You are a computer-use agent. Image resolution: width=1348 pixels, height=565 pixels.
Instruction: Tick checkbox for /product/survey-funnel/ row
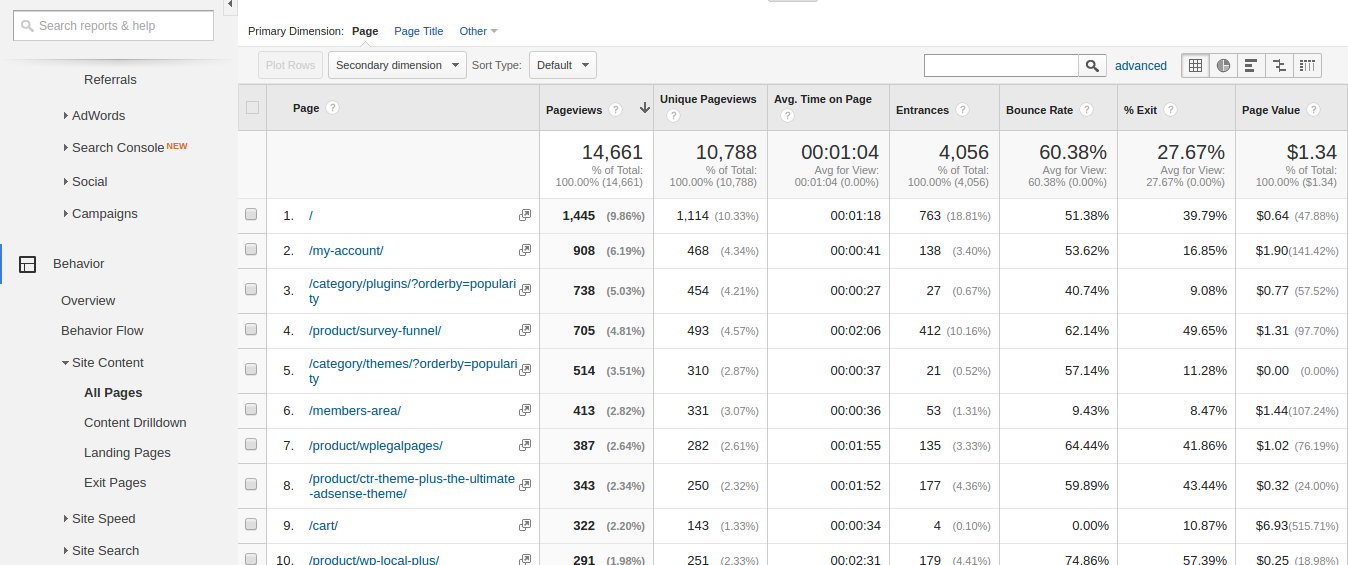(251, 329)
